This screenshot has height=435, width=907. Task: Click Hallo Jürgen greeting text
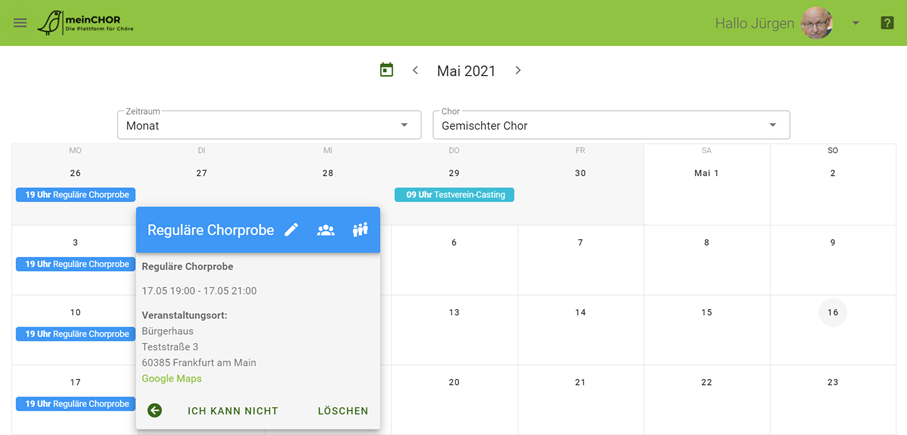click(x=754, y=24)
